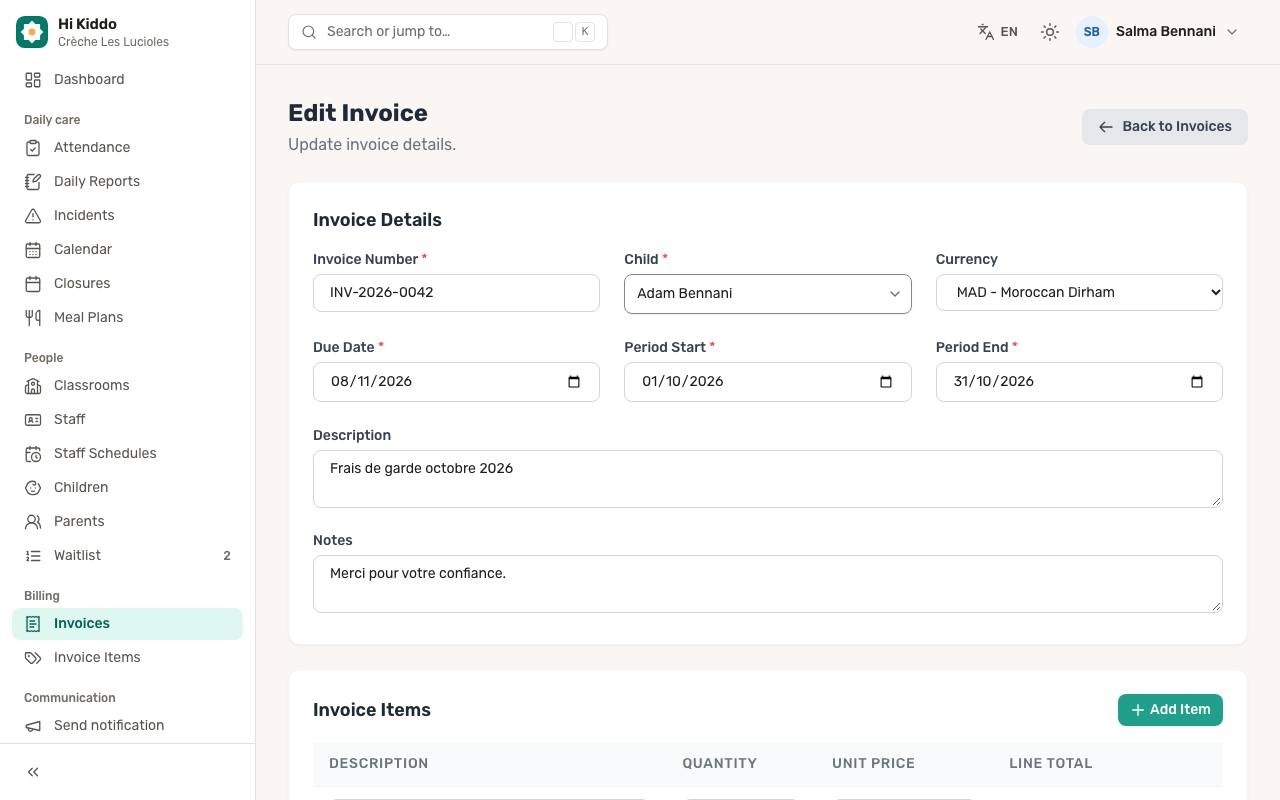Click the Children baby face icon
Viewport: 1280px width, 800px height.
[33, 487]
